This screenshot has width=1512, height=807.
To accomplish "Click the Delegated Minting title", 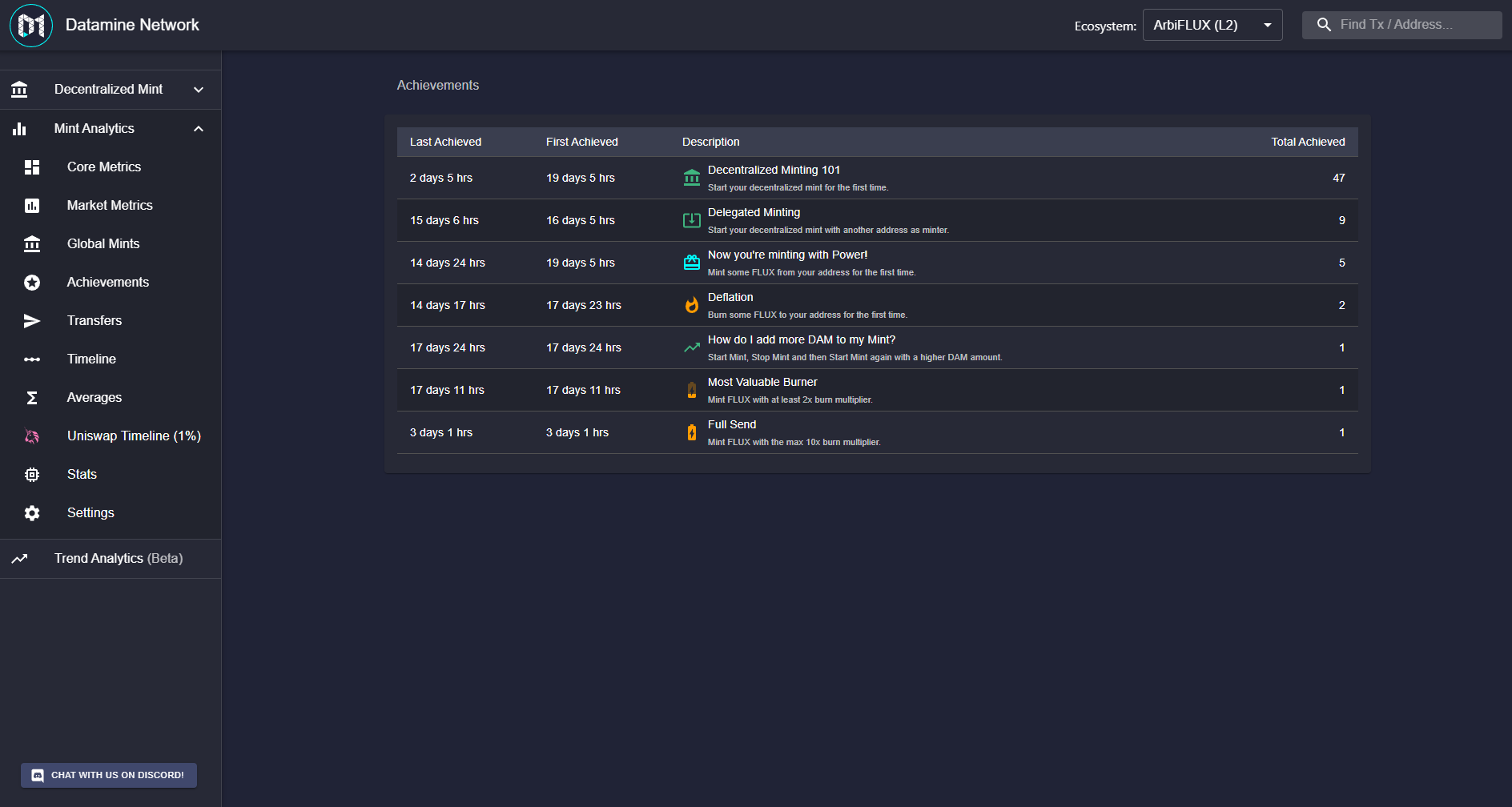I will (754, 212).
